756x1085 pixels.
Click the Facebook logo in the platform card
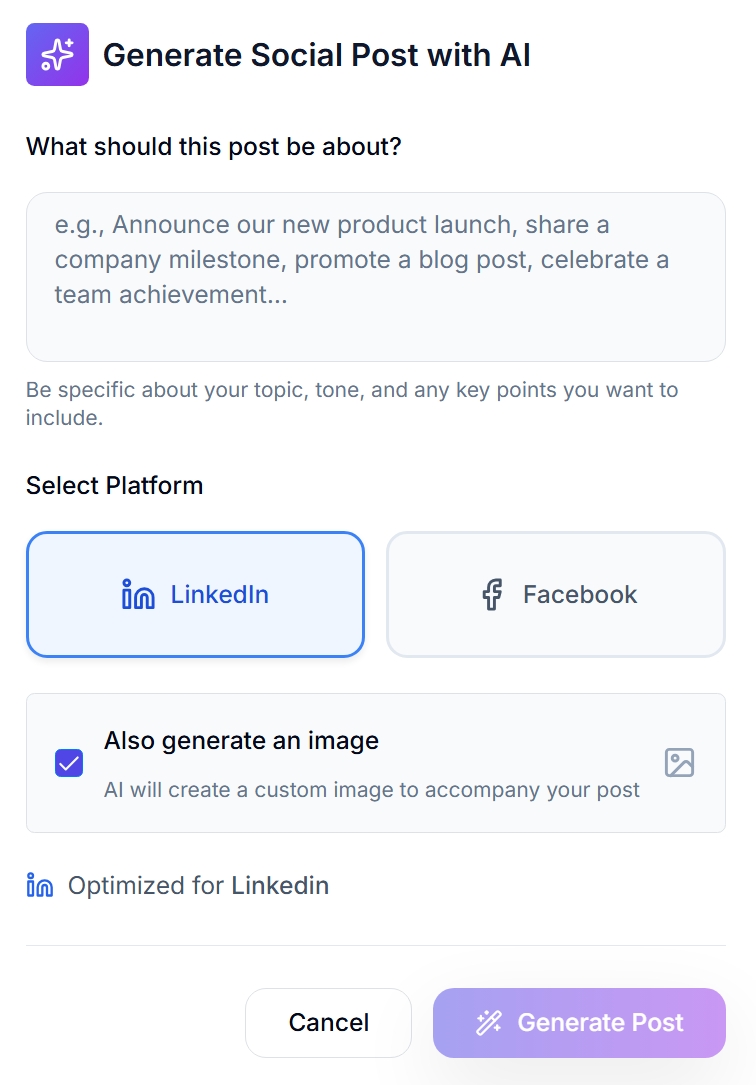pos(492,595)
